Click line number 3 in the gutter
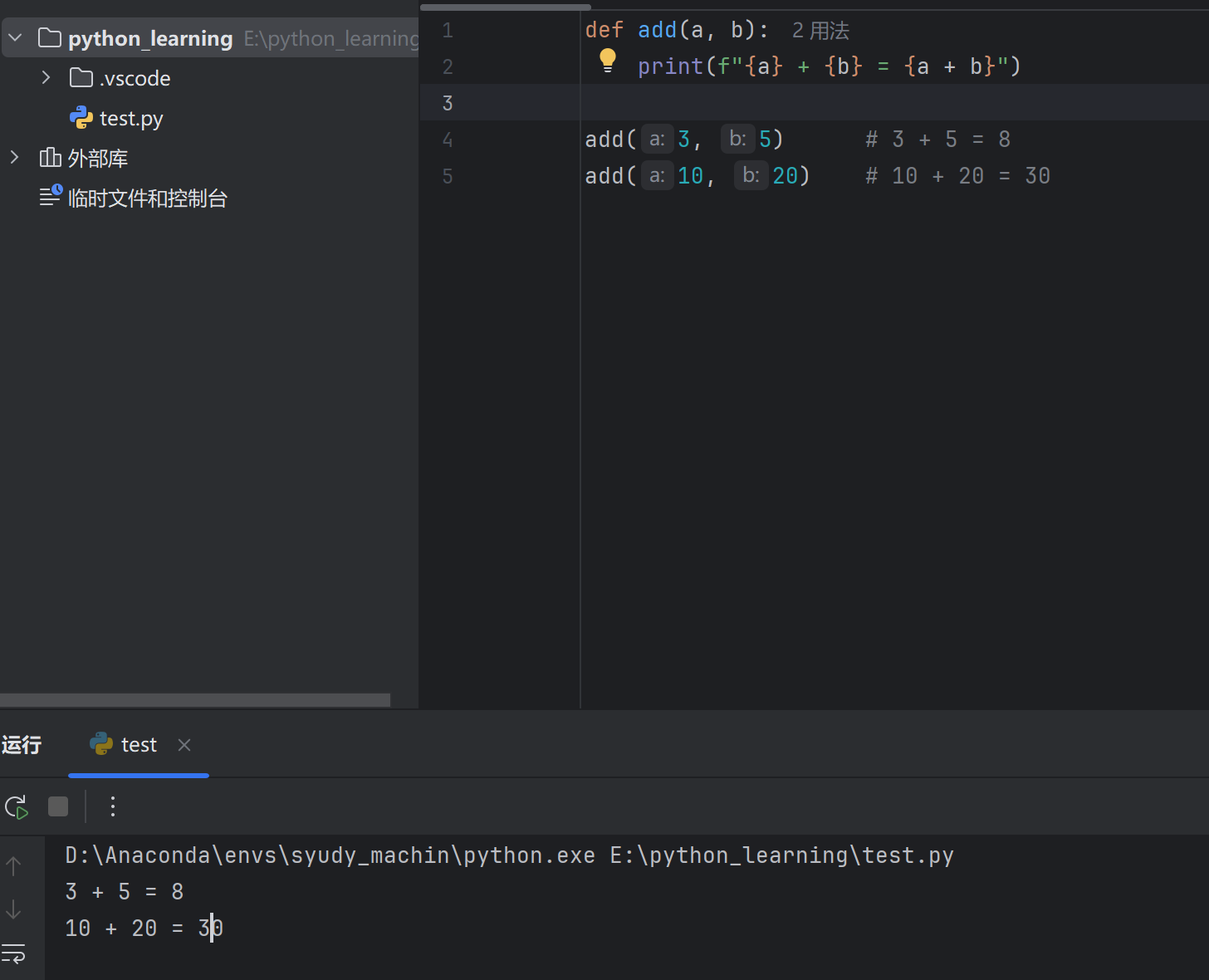 [448, 103]
